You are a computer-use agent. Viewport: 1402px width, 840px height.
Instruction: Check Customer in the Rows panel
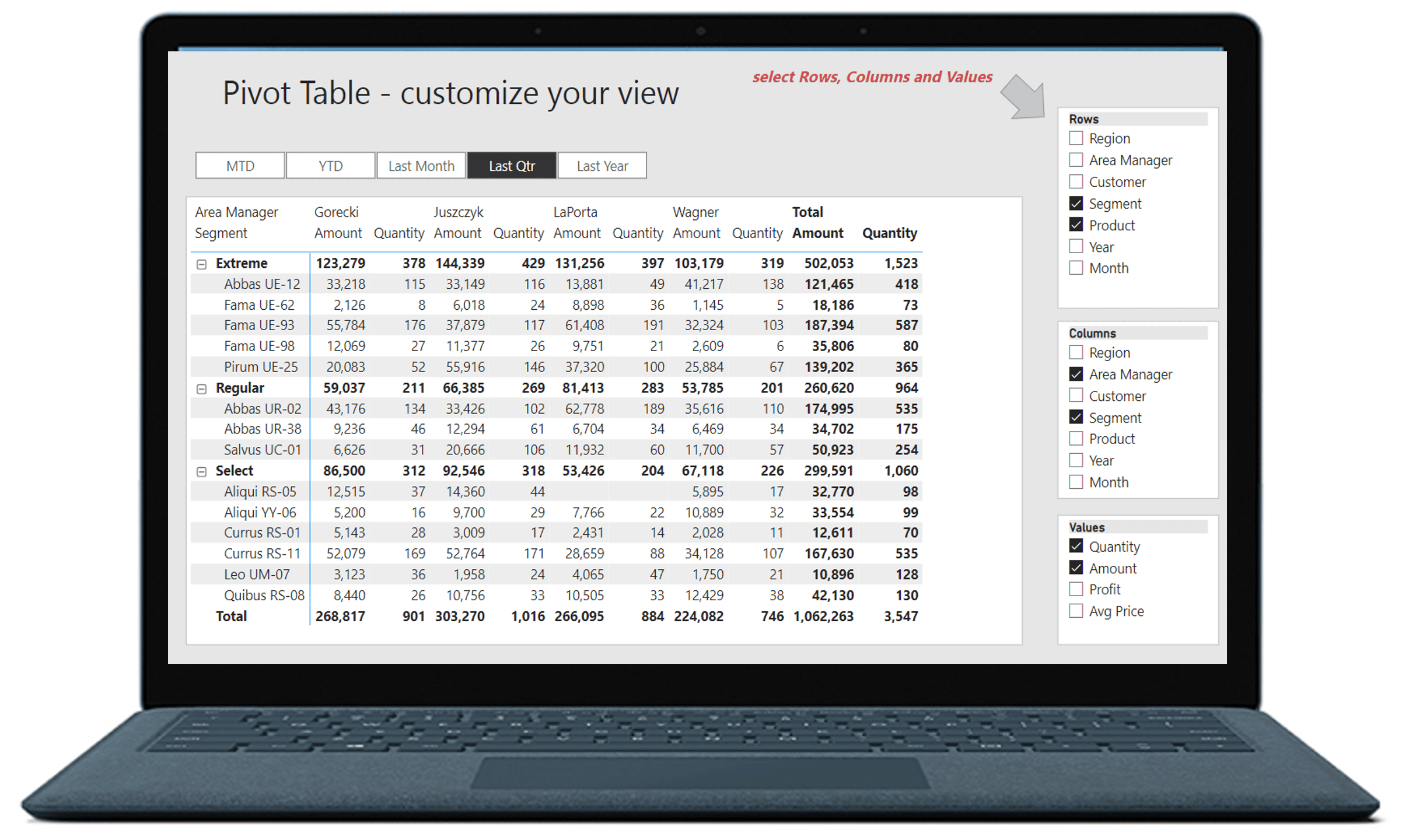(x=1076, y=181)
